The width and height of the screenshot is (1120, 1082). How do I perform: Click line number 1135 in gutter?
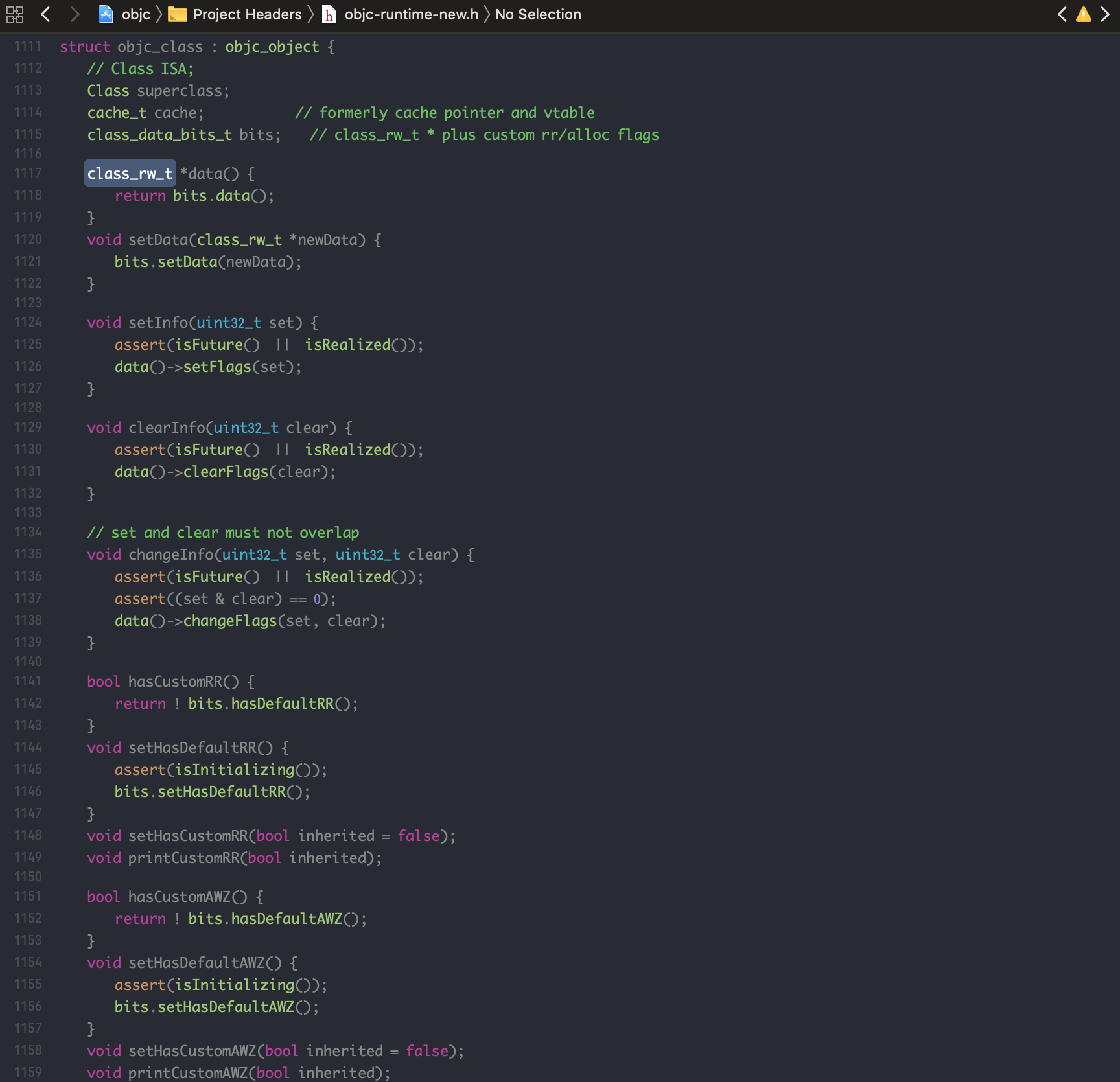click(x=28, y=554)
